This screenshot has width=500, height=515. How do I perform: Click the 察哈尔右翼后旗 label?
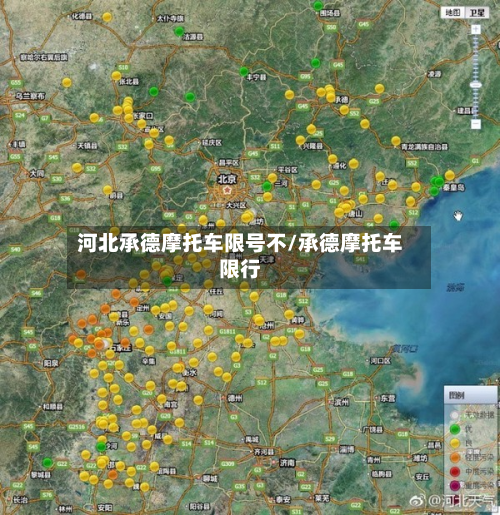click(44, 57)
